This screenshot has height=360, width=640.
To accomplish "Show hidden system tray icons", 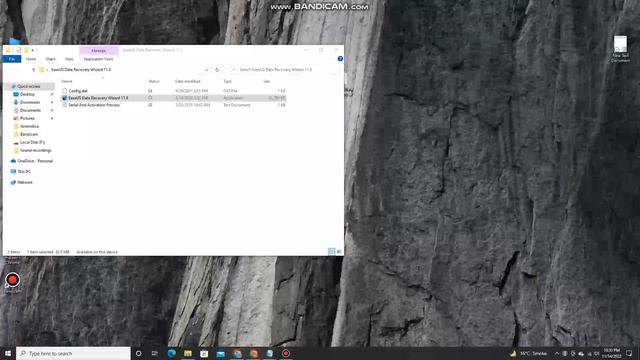I will point(556,353).
